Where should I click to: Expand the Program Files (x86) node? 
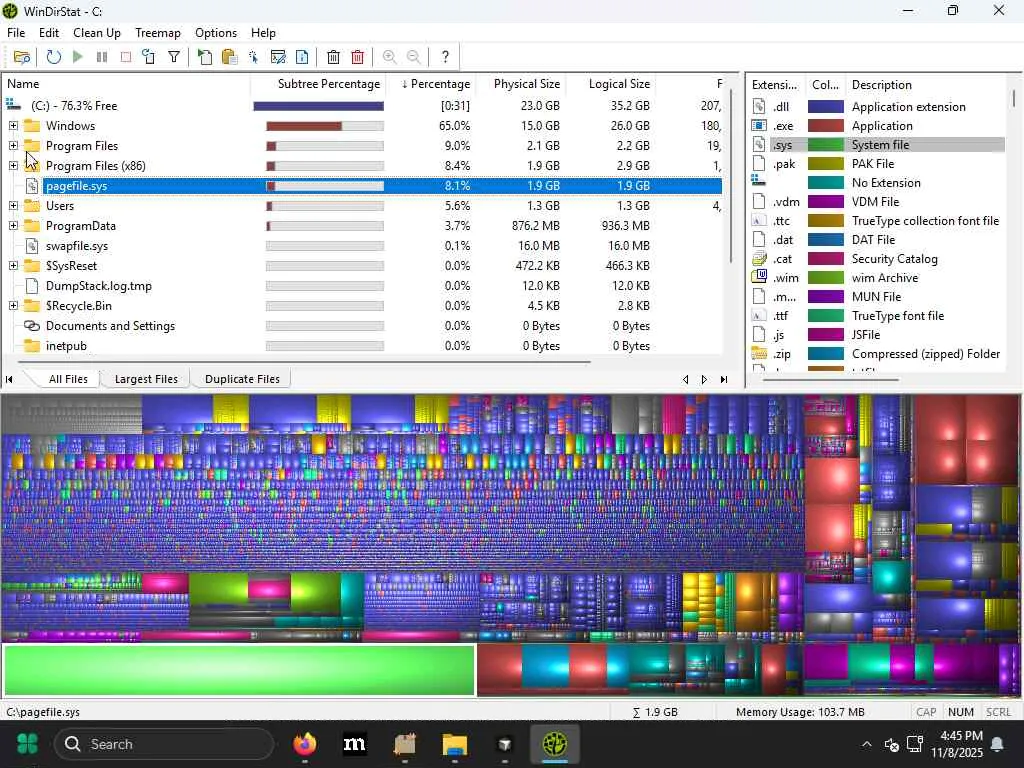(13, 166)
